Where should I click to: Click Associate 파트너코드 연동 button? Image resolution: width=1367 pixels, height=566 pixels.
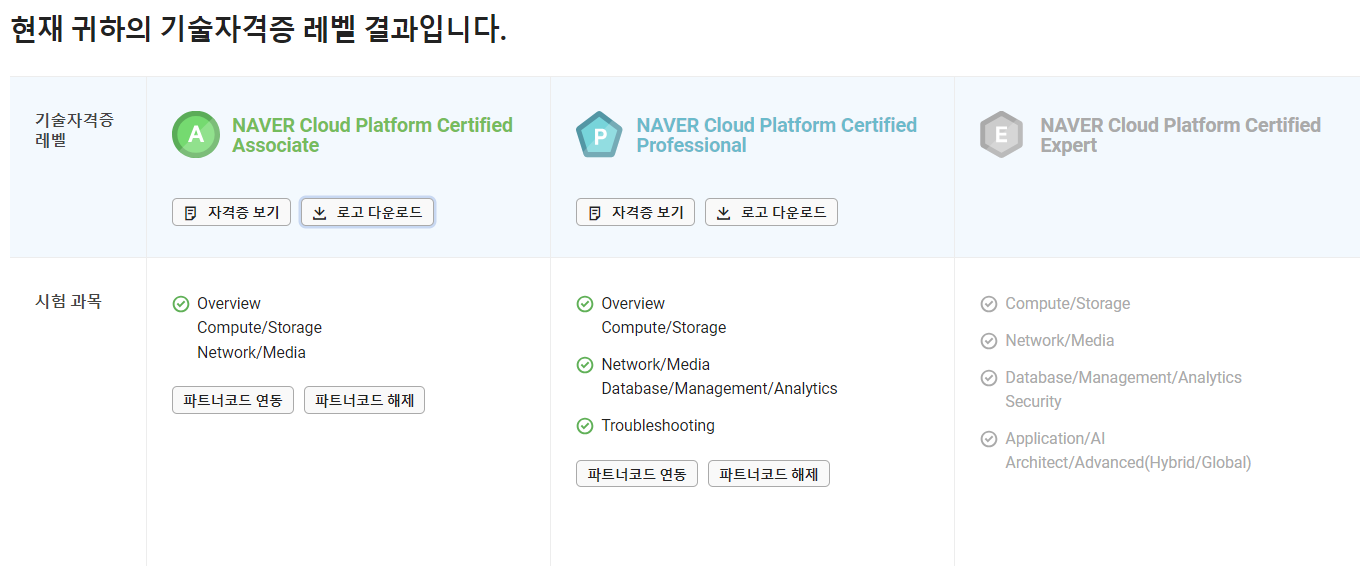pos(233,400)
